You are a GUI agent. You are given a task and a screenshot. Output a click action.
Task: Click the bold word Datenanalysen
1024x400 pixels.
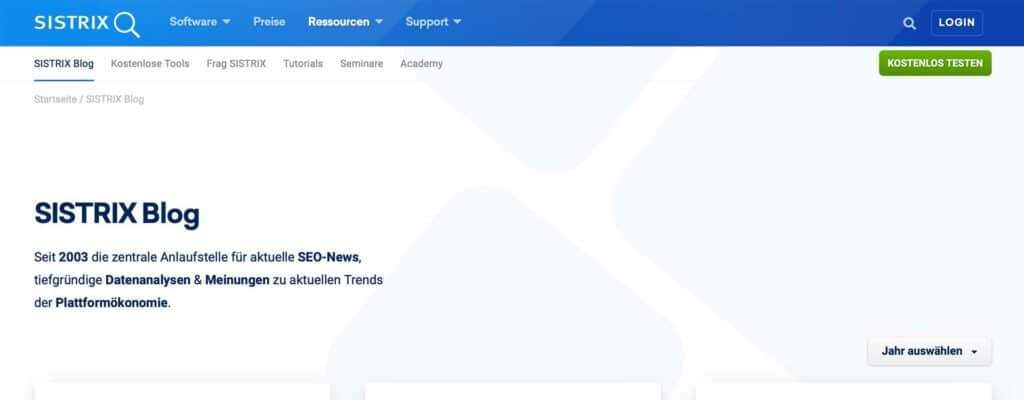pos(148,280)
